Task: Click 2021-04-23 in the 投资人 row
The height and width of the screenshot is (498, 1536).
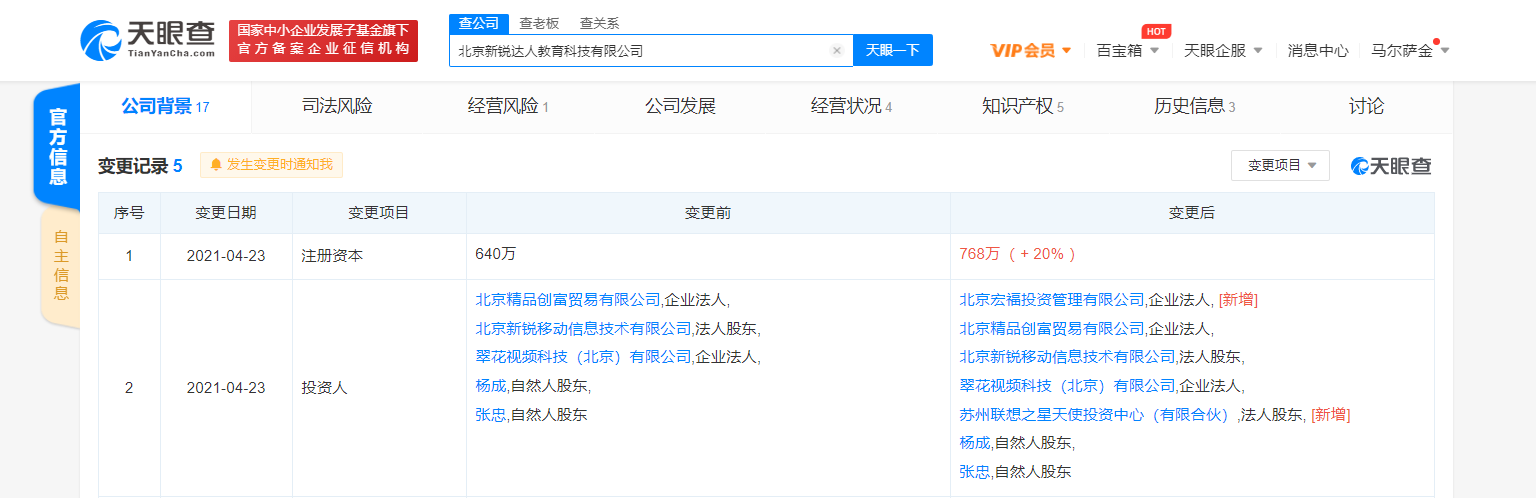Action: [x=226, y=388]
